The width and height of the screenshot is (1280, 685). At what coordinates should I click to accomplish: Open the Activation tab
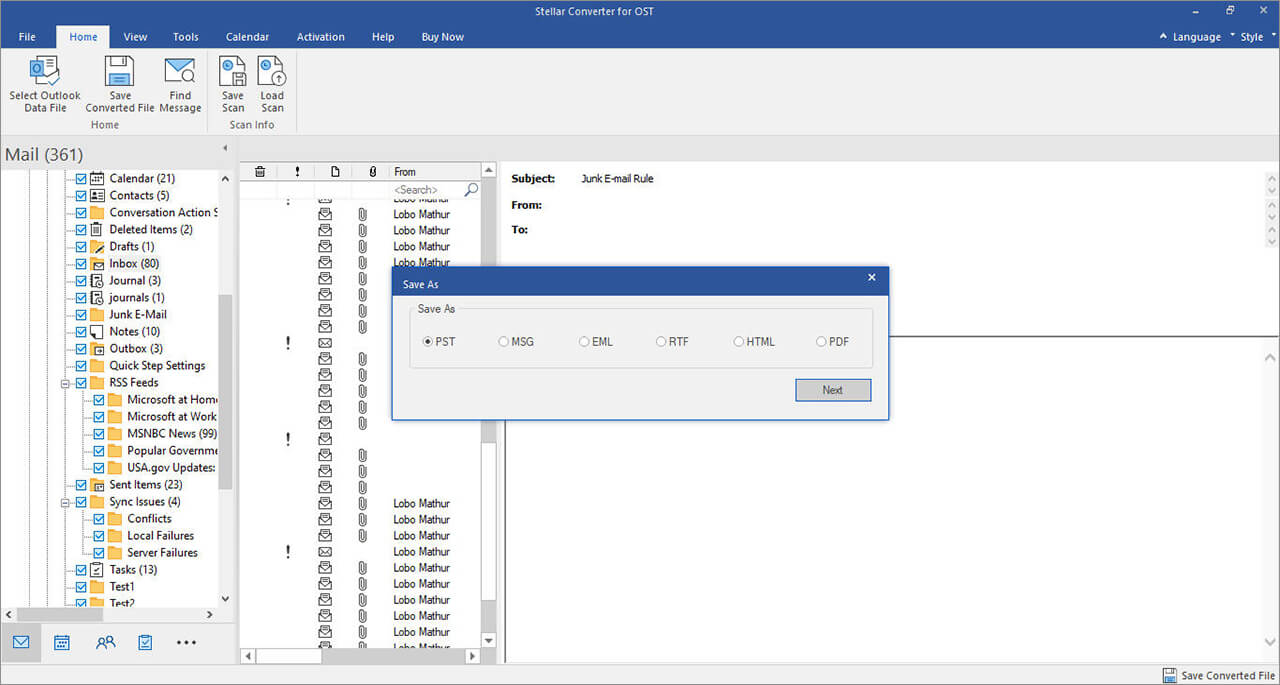tap(321, 37)
